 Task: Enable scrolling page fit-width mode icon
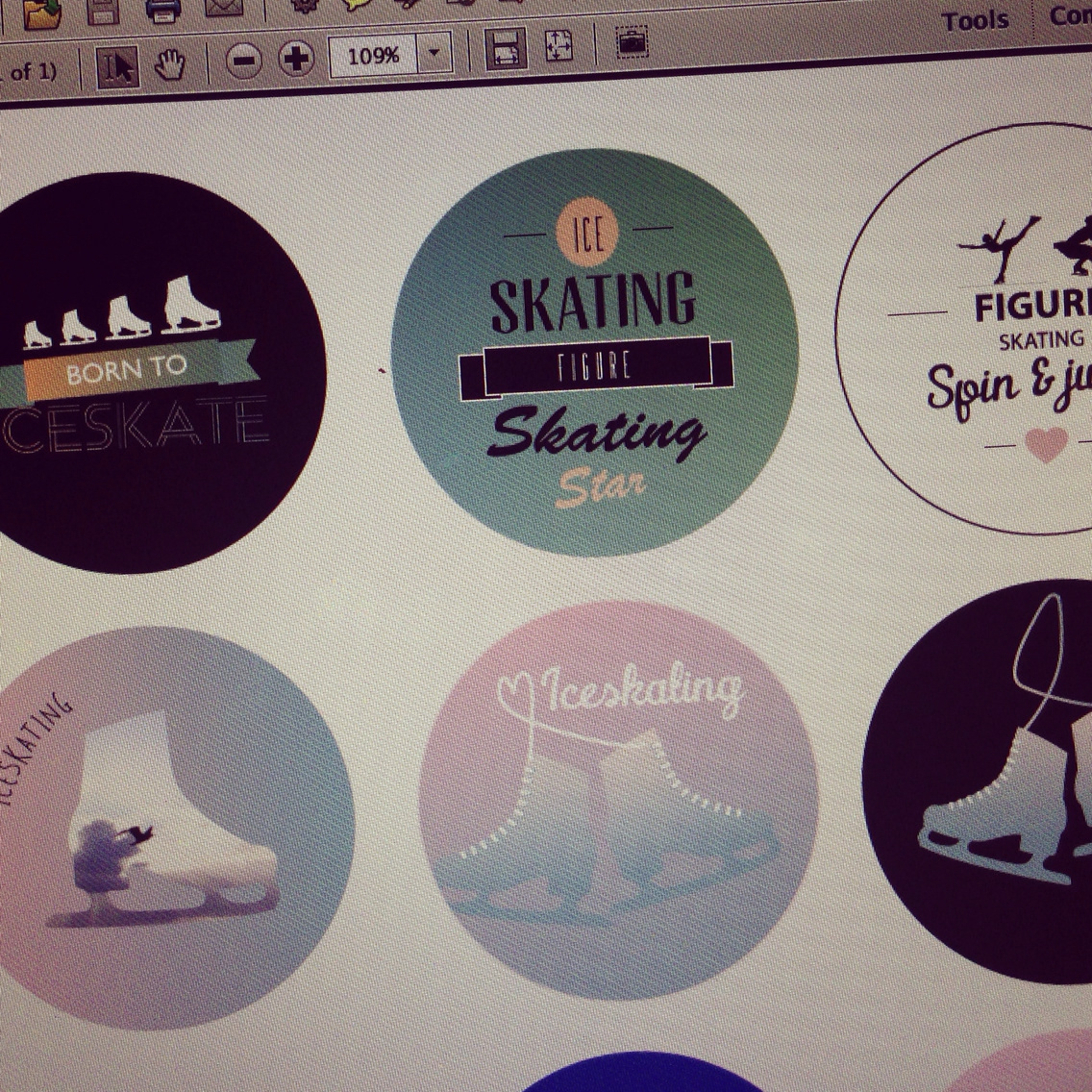pos(506,48)
